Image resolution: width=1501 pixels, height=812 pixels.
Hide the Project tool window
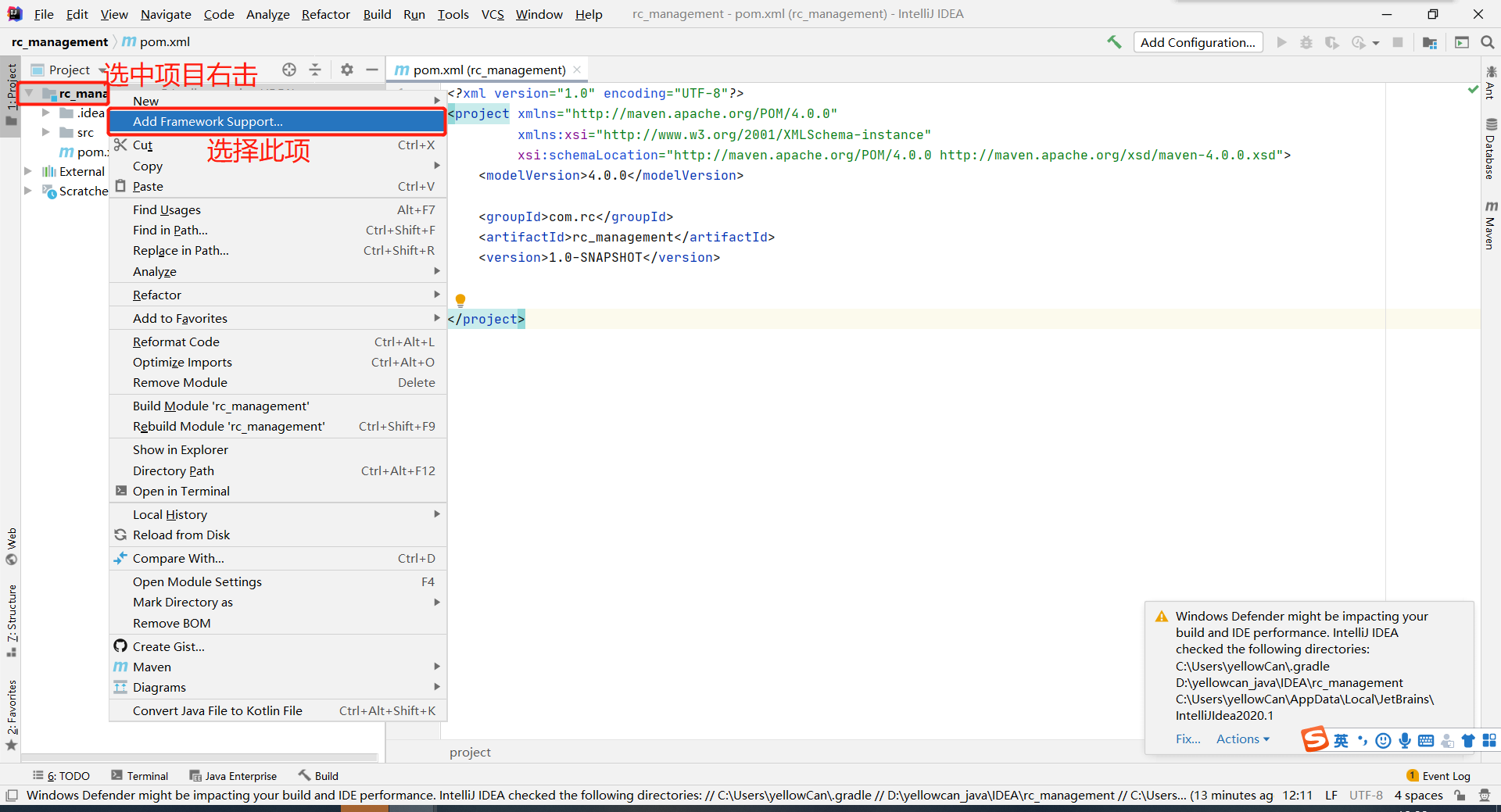(x=372, y=70)
